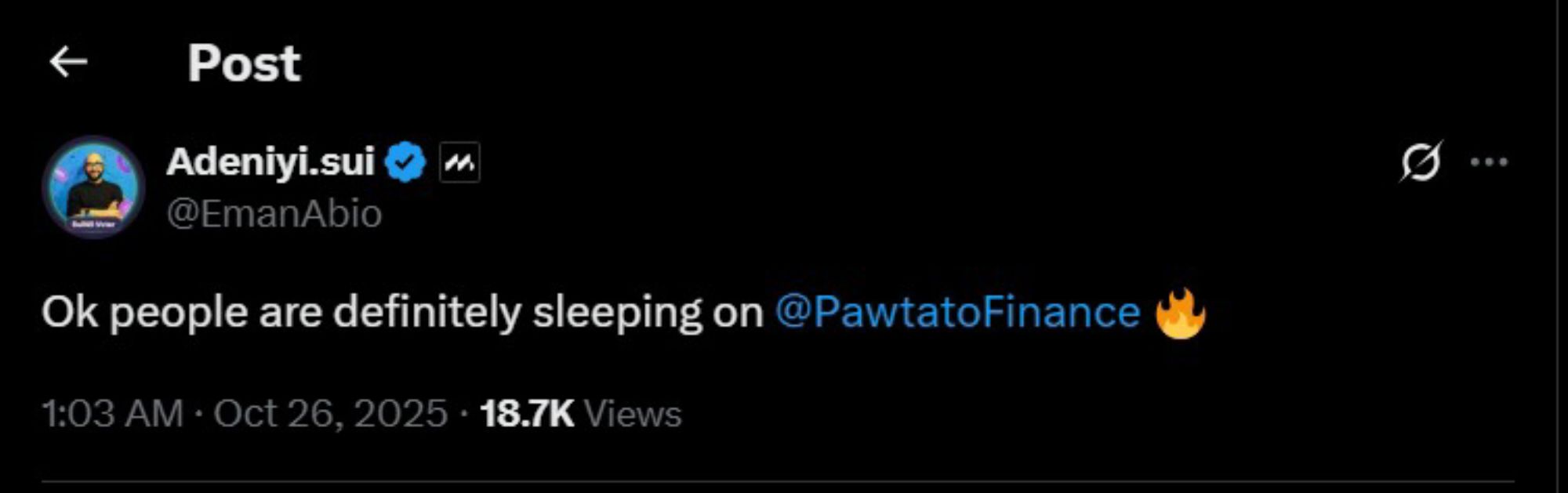Click the fire emoji in the post

1180,313
